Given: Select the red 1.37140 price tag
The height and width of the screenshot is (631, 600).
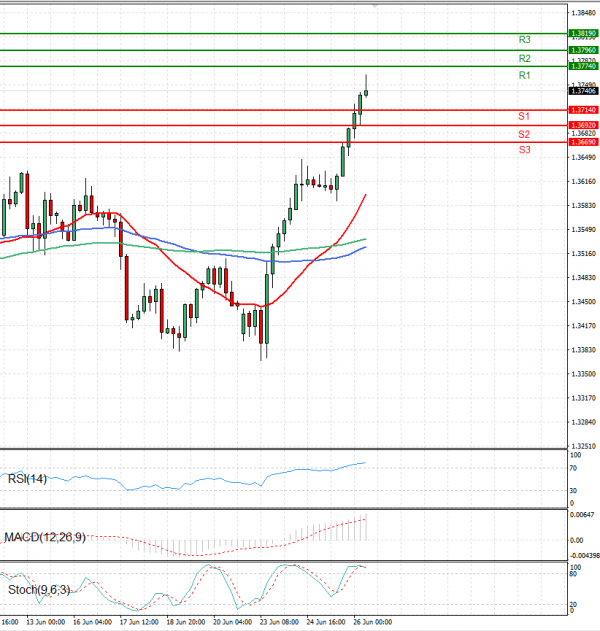Looking at the screenshot, I should click(584, 110).
